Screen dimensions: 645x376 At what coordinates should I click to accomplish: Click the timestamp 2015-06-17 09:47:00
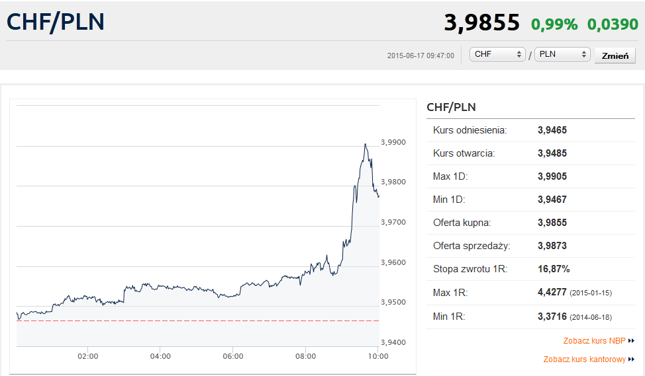pos(420,56)
